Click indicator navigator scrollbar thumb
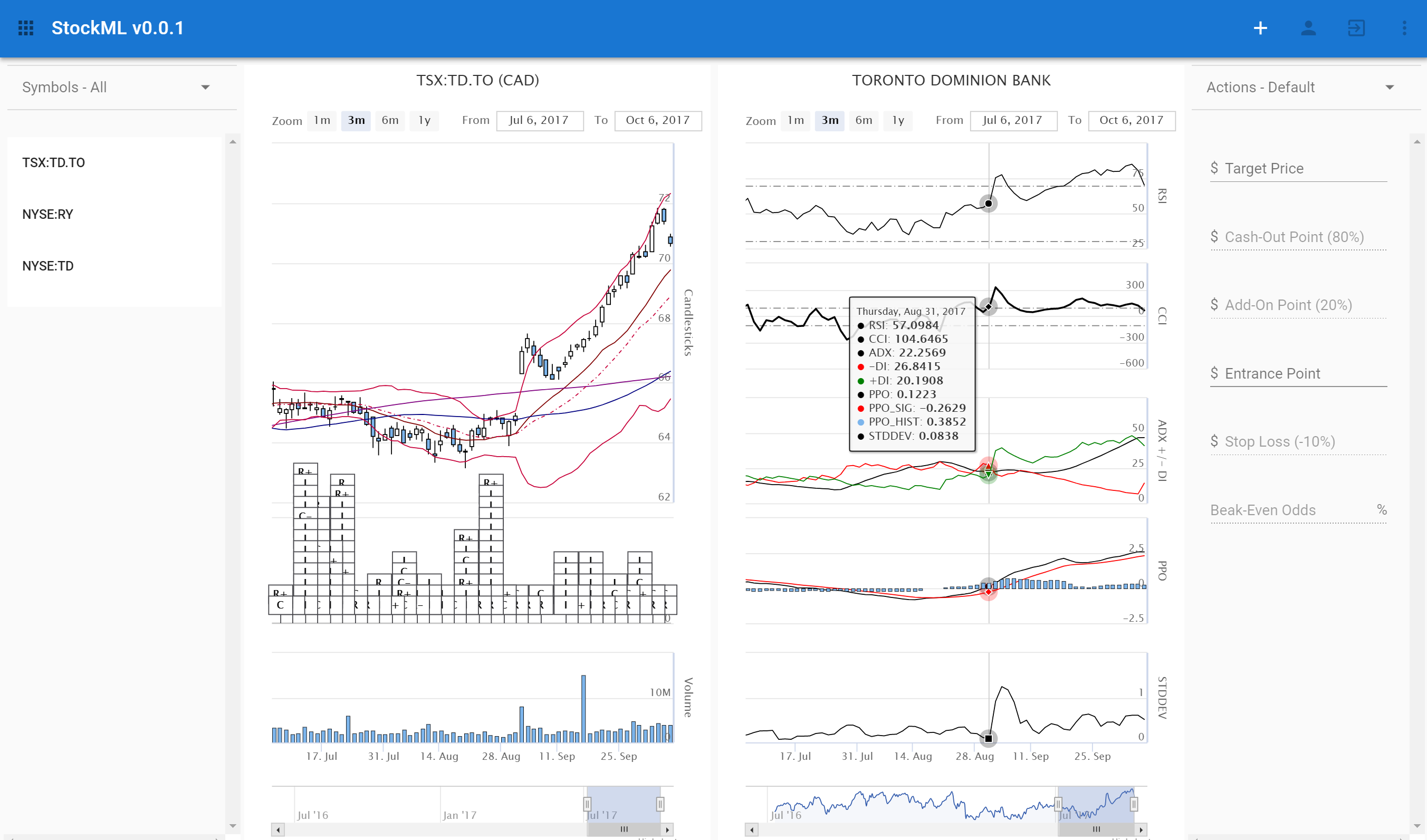 coord(1096,830)
